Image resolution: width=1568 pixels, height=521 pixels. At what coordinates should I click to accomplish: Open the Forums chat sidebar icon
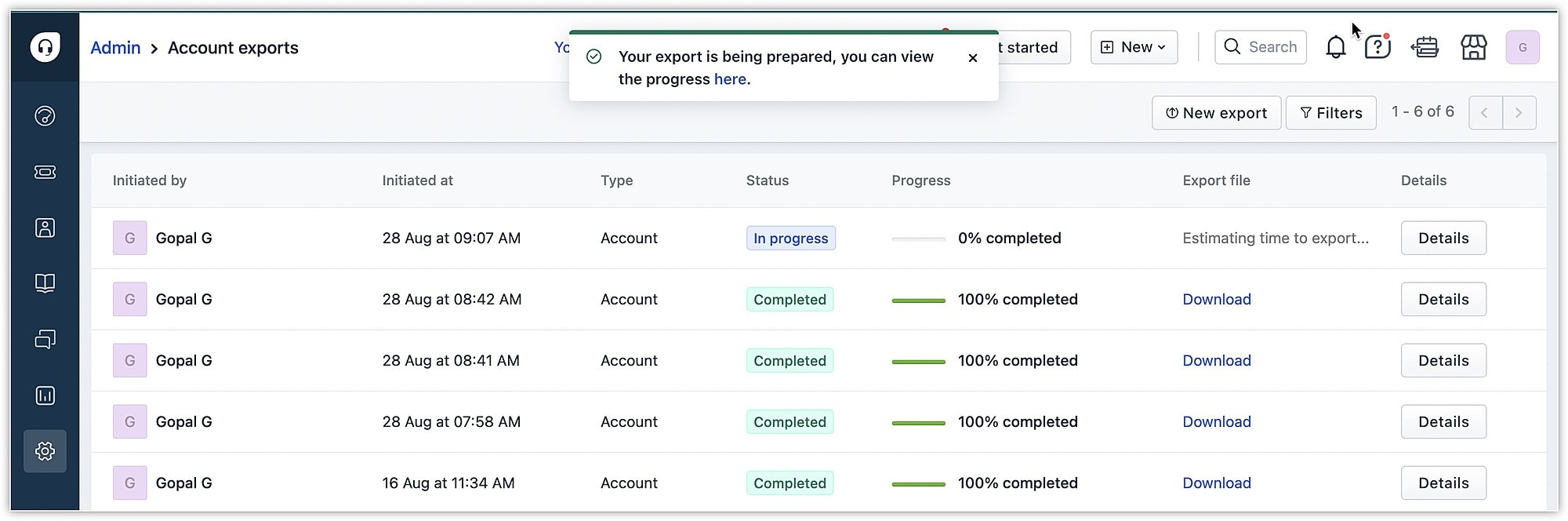(45, 339)
